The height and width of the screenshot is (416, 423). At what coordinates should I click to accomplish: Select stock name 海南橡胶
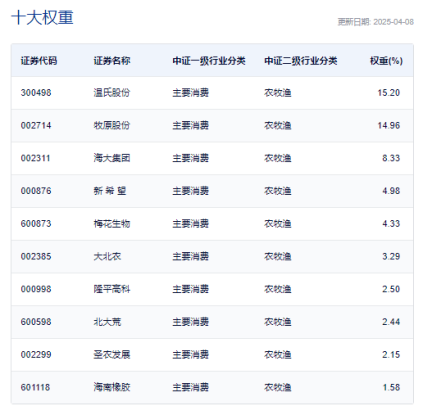[112, 387]
